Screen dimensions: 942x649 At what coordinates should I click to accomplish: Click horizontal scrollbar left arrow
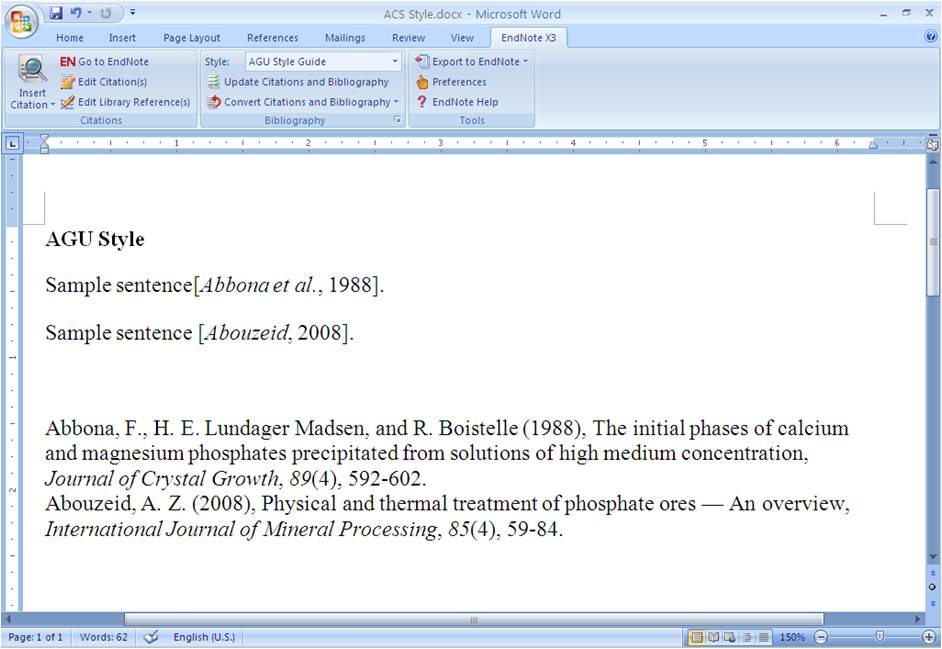tap(8, 619)
